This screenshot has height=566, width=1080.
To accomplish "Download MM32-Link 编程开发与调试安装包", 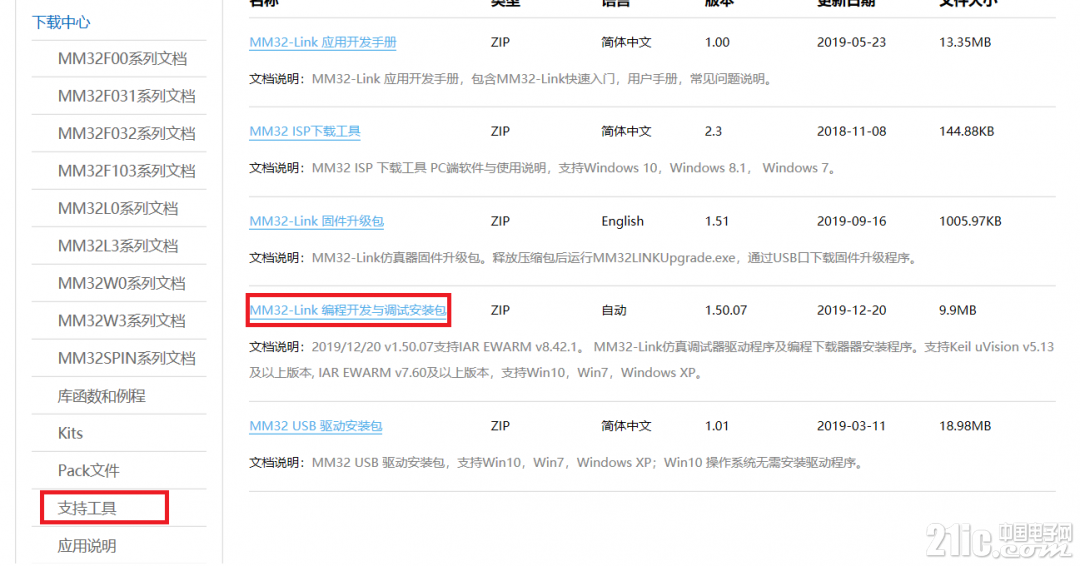I will click(348, 310).
